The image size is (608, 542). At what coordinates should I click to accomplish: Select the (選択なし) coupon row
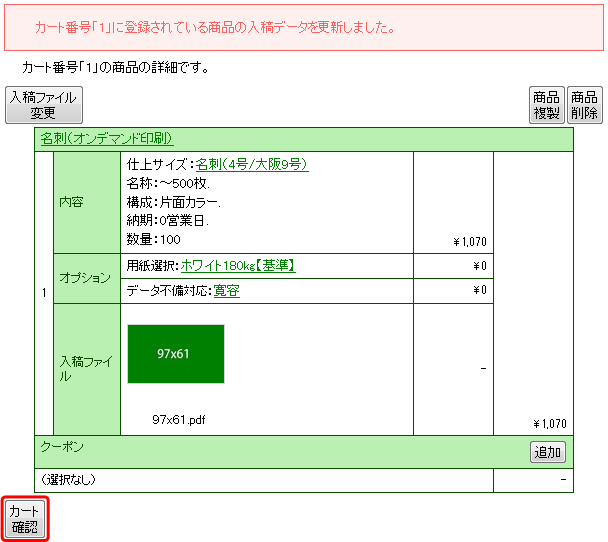68,479
